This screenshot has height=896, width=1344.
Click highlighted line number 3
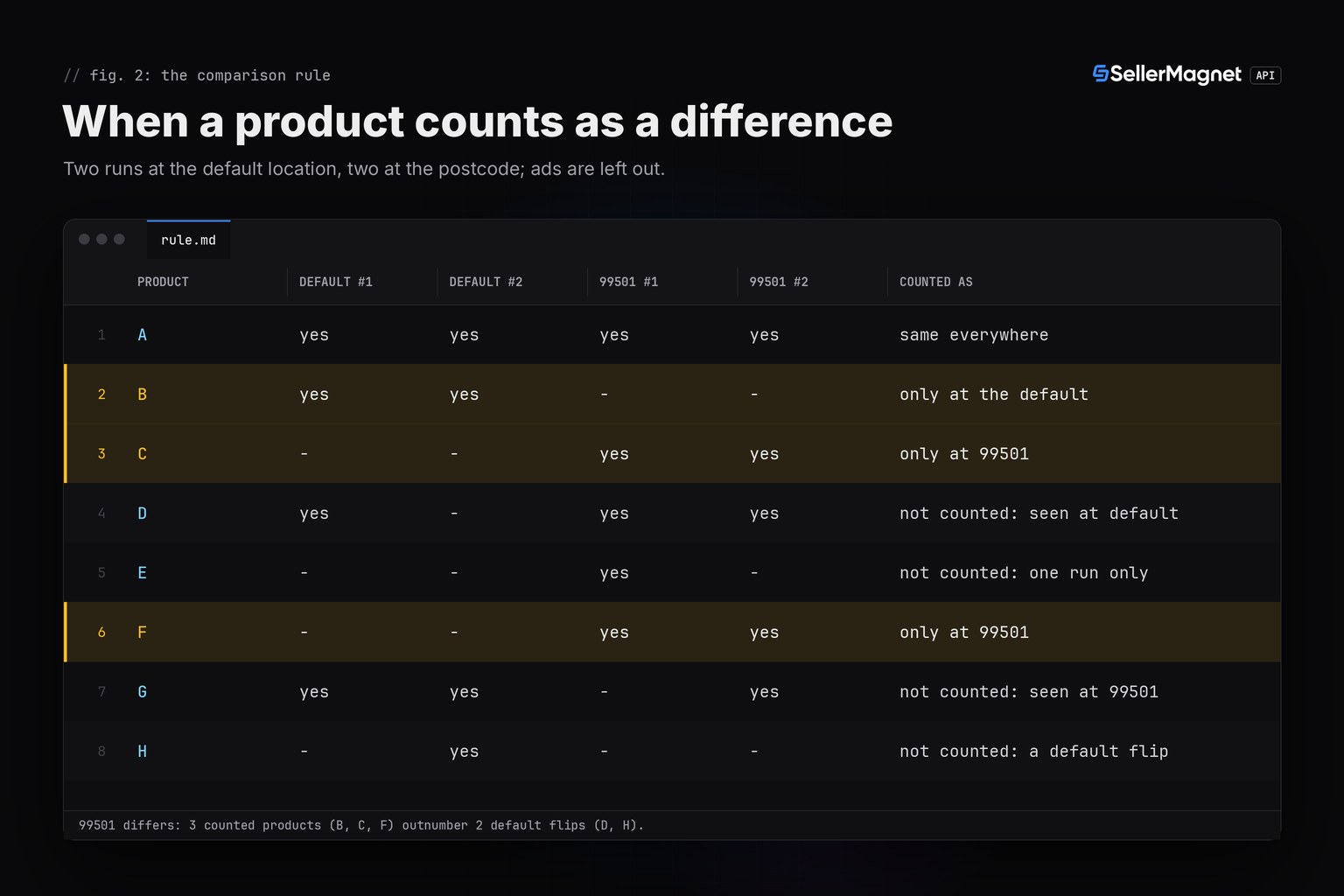tap(101, 454)
